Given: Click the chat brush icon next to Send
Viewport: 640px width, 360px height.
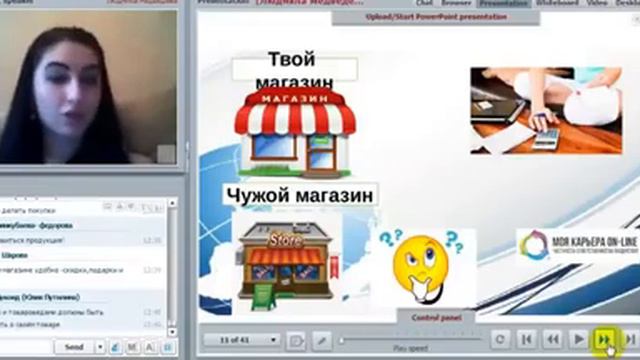Looking at the screenshot, I should [115, 347].
